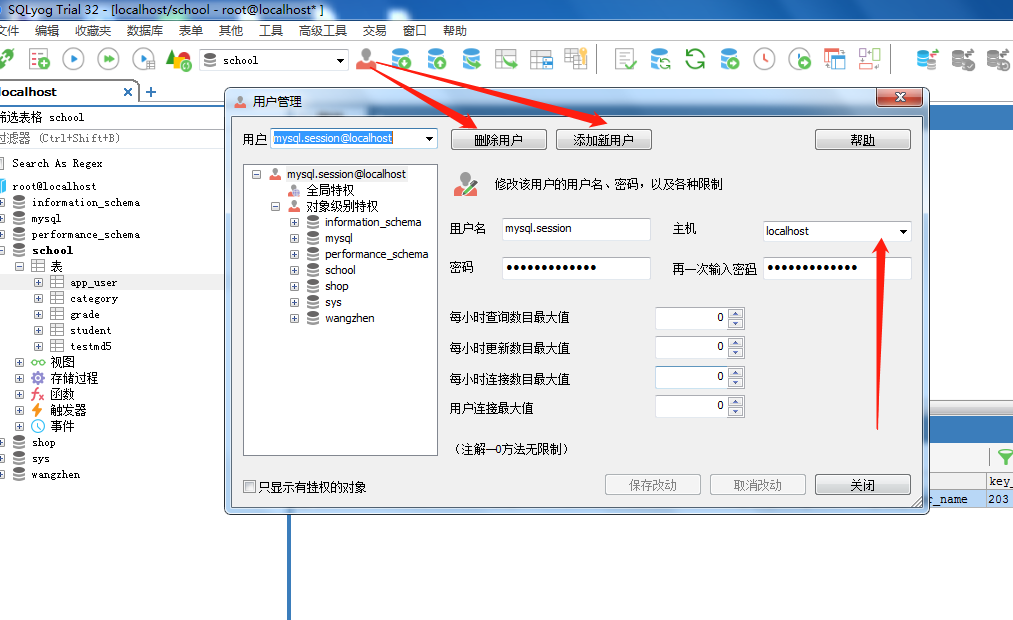The image size is (1013, 620).
Task: Close the localhost connection tab
Action: [128, 92]
